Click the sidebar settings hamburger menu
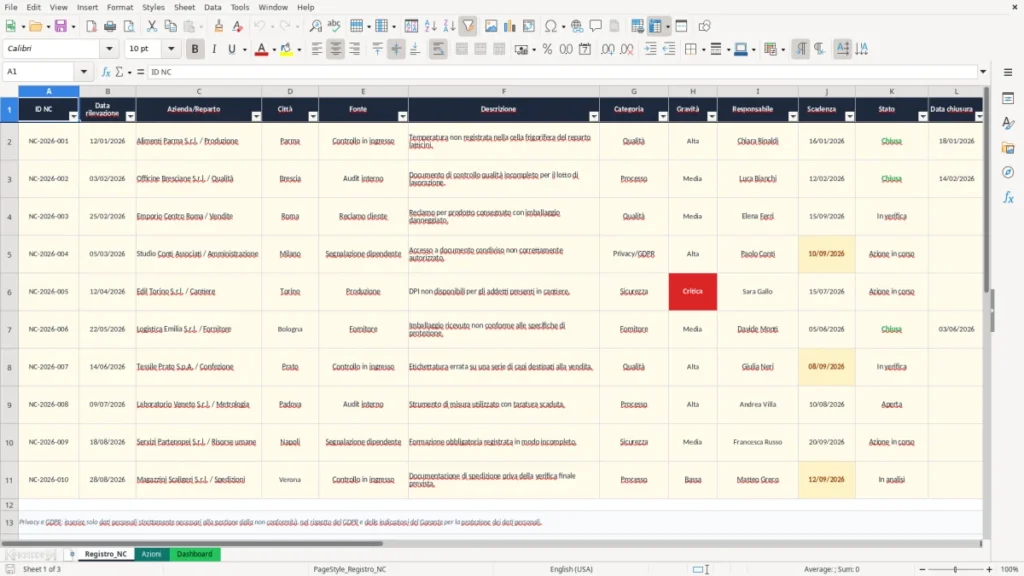The image size is (1024, 576). point(1008,72)
